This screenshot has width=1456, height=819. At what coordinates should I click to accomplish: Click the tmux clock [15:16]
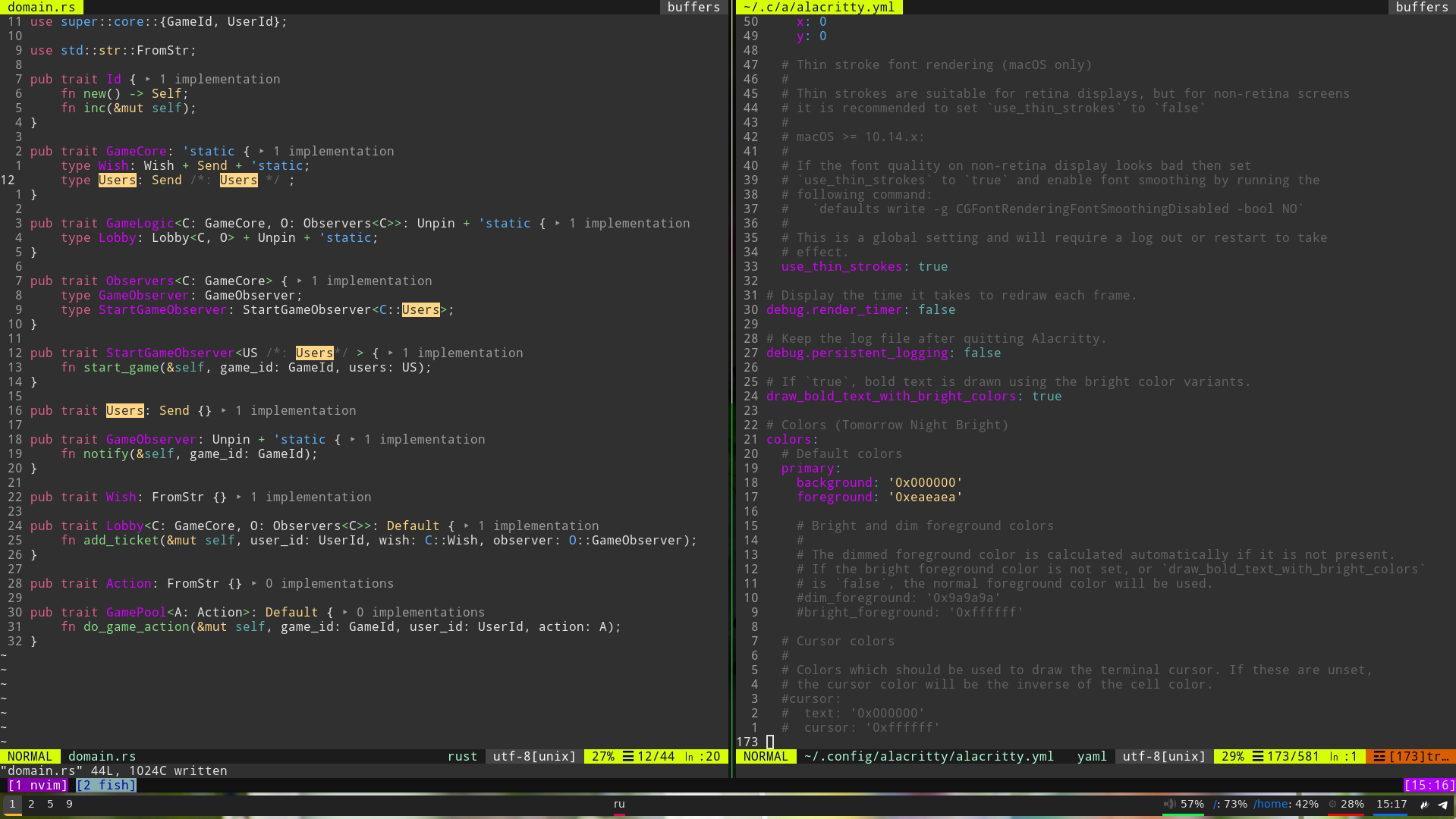click(1430, 785)
